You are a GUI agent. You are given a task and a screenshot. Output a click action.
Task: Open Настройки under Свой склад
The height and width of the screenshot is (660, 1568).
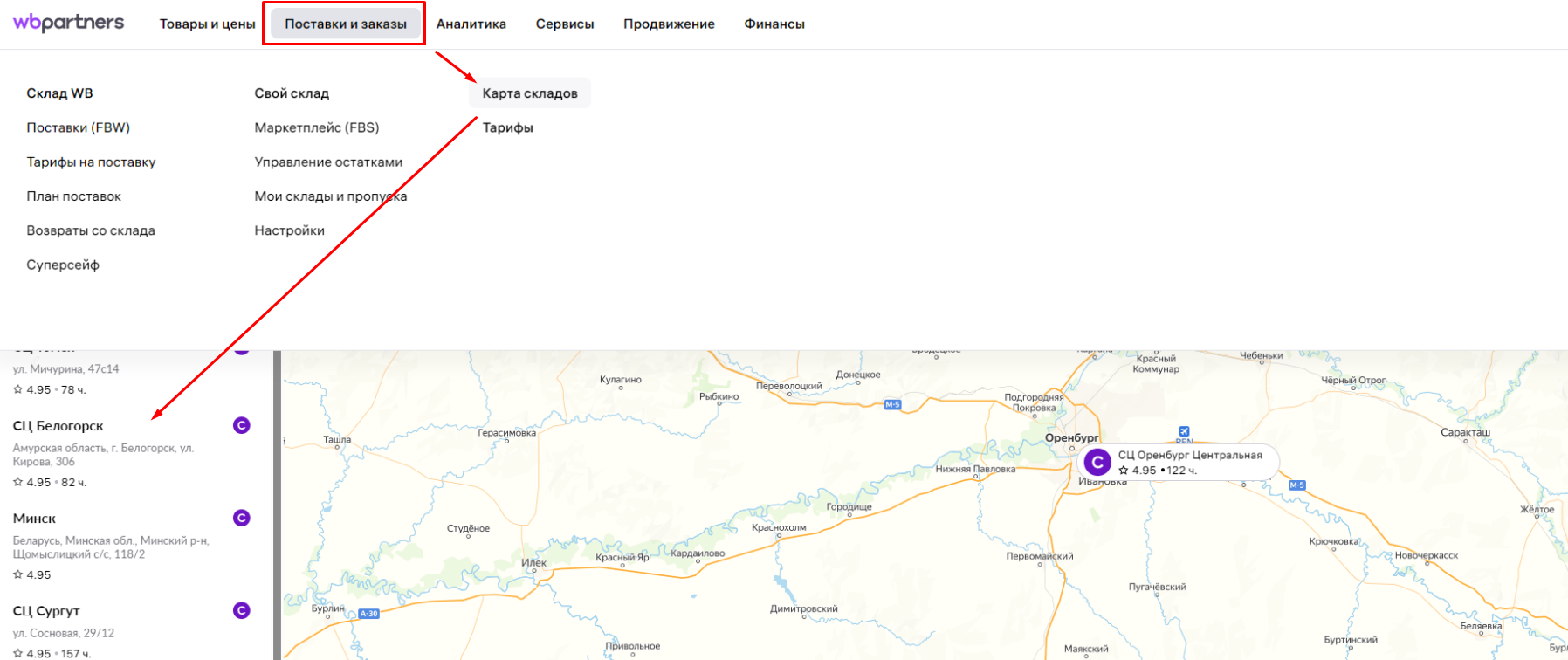[x=290, y=230]
